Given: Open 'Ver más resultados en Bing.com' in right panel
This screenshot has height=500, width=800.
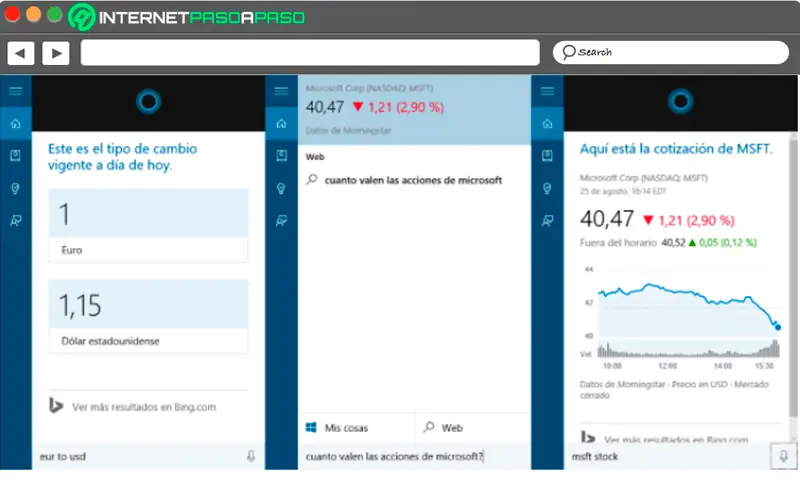Looking at the screenshot, I should pos(676,439).
